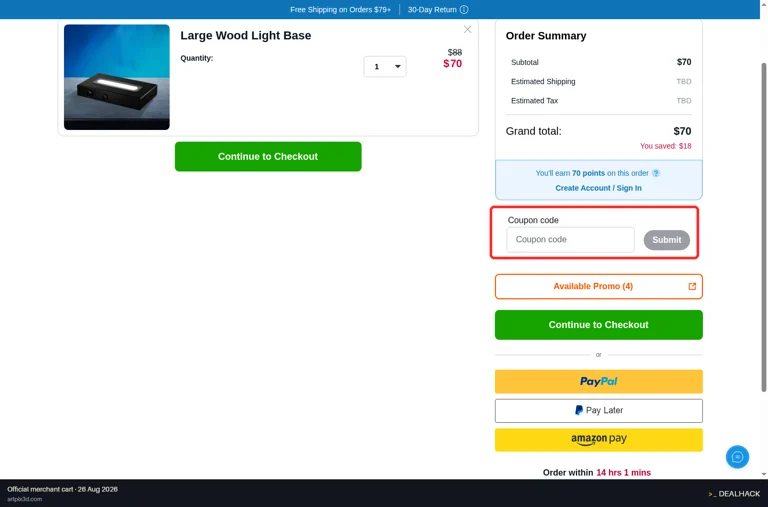Open Create Account / Sign In link
The image size is (768, 507).
tap(598, 188)
